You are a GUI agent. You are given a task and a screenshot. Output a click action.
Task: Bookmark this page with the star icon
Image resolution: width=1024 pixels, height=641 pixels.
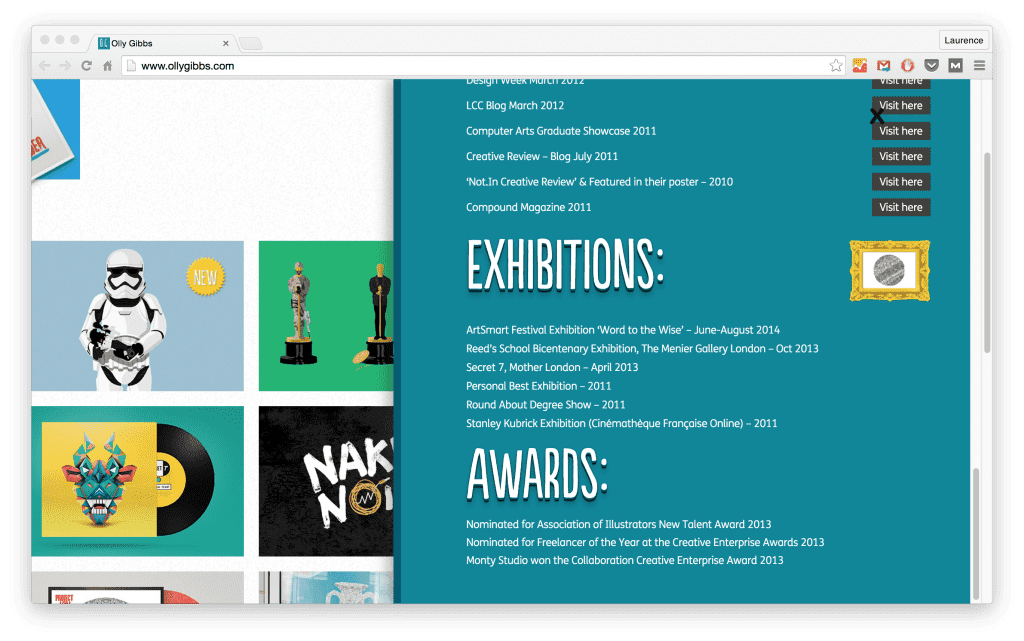(x=835, y=65)
